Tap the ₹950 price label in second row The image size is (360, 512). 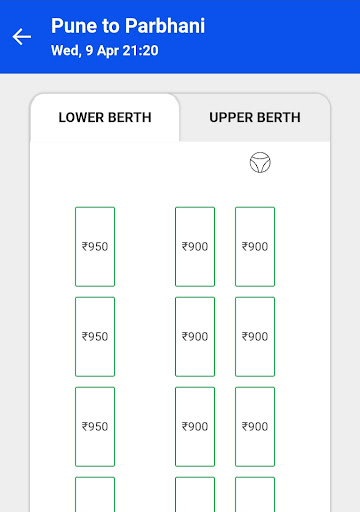(95, 337)
